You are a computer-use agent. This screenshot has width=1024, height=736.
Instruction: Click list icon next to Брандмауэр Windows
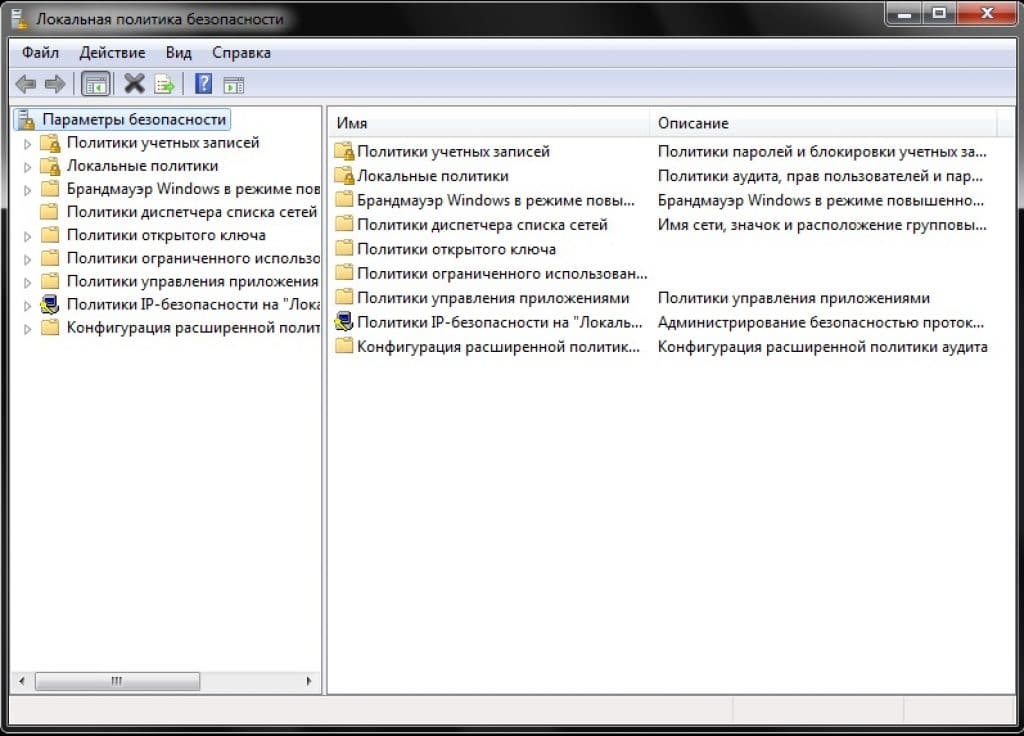pyautogui.click(x=344, y=200)
